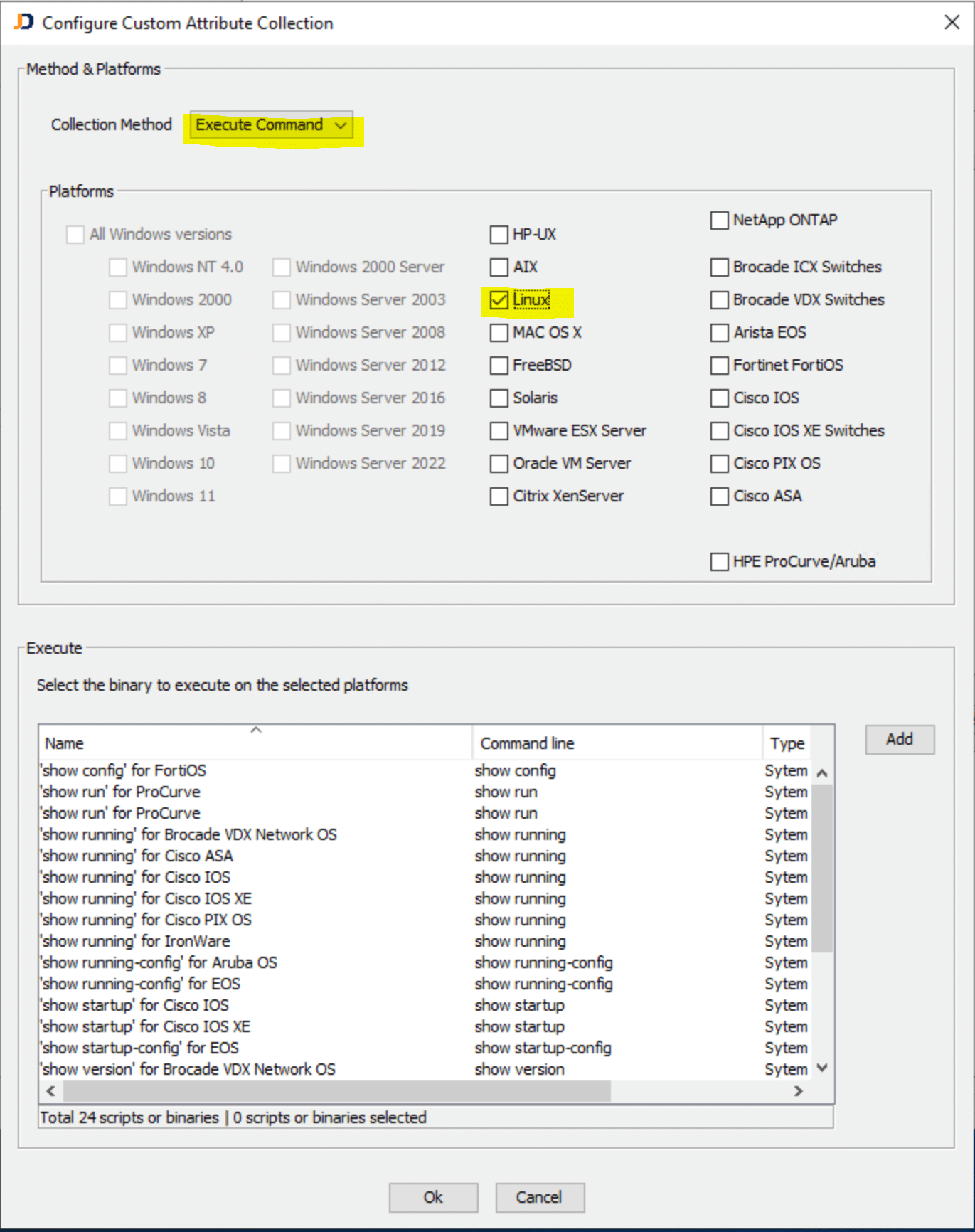Enable Cisco PIX OS checkbox

pyautogui.click(x=720, y=464)
